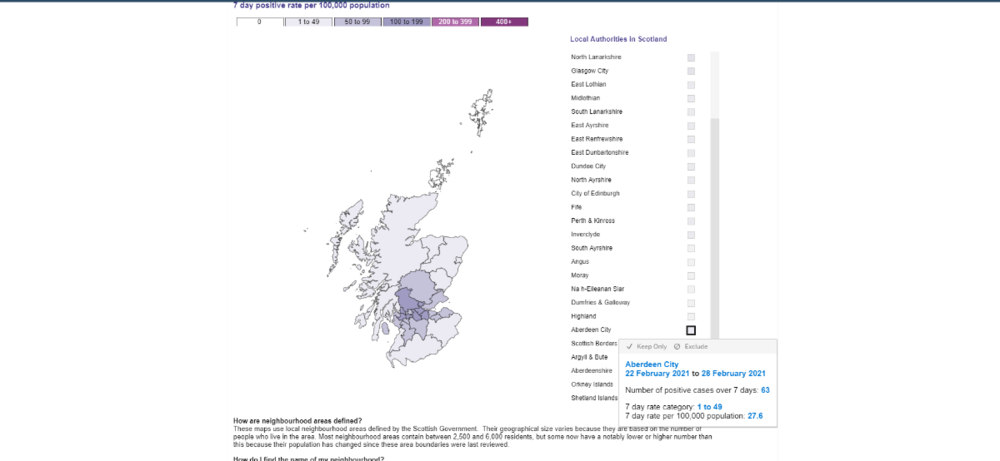The width and height of the screenshot is (1000, 461).
Task: Click the Perth & Kinross list label
Action: pos(593,220)
